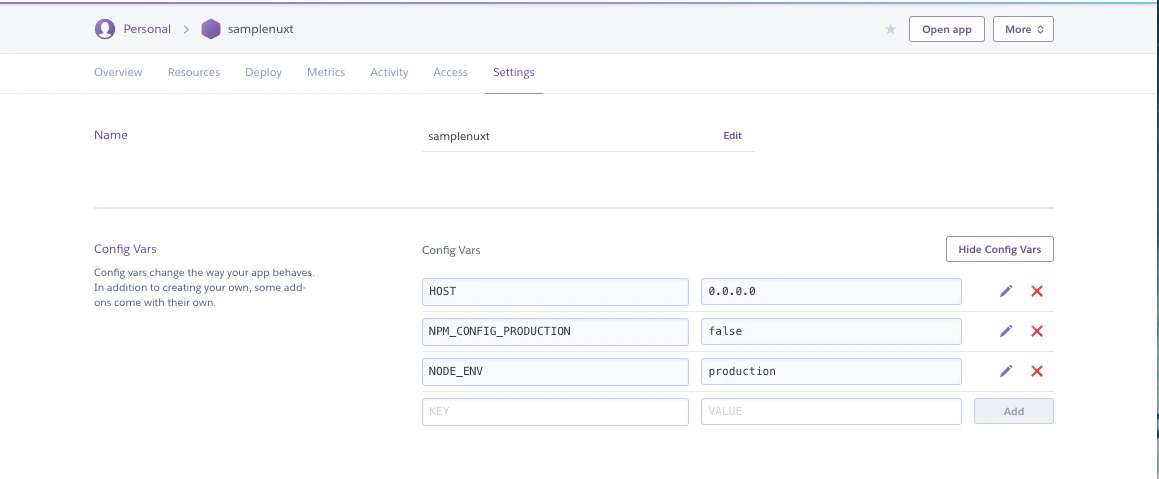This screenshot has width=1159, height=479.
Task: Edit NODE_ENV variable via the pencil icon
Action: pyautogui.click(x=1005, y=371)
